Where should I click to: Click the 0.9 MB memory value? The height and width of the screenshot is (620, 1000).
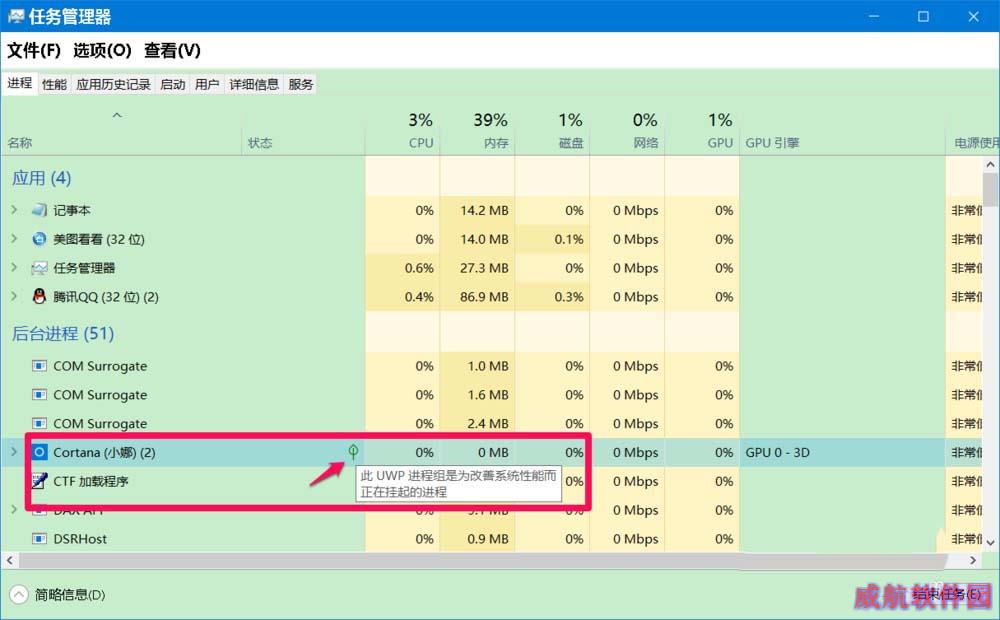[x=488, y=539]
